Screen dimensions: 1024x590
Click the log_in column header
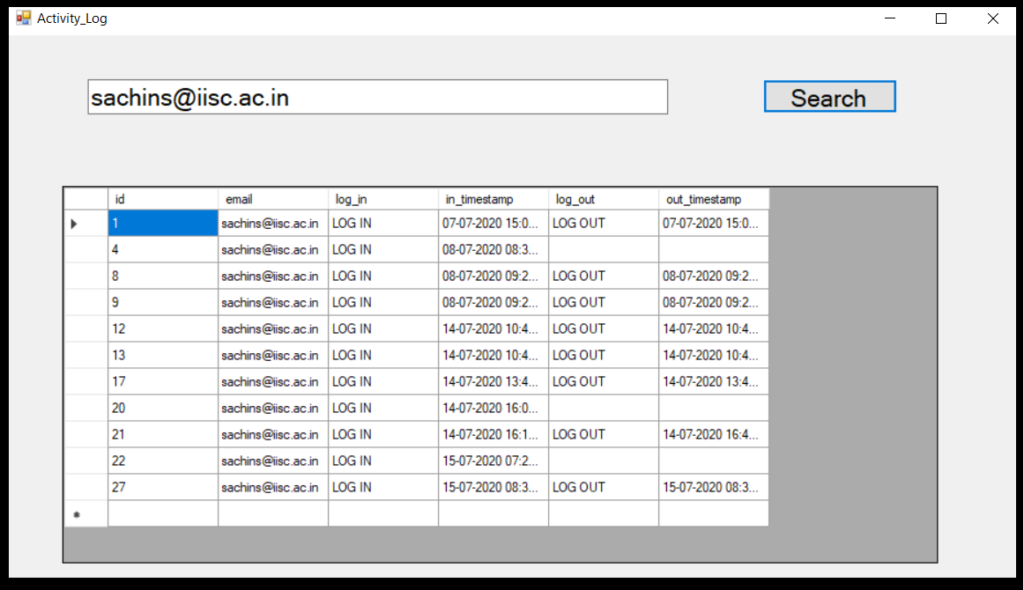point(382,199)
